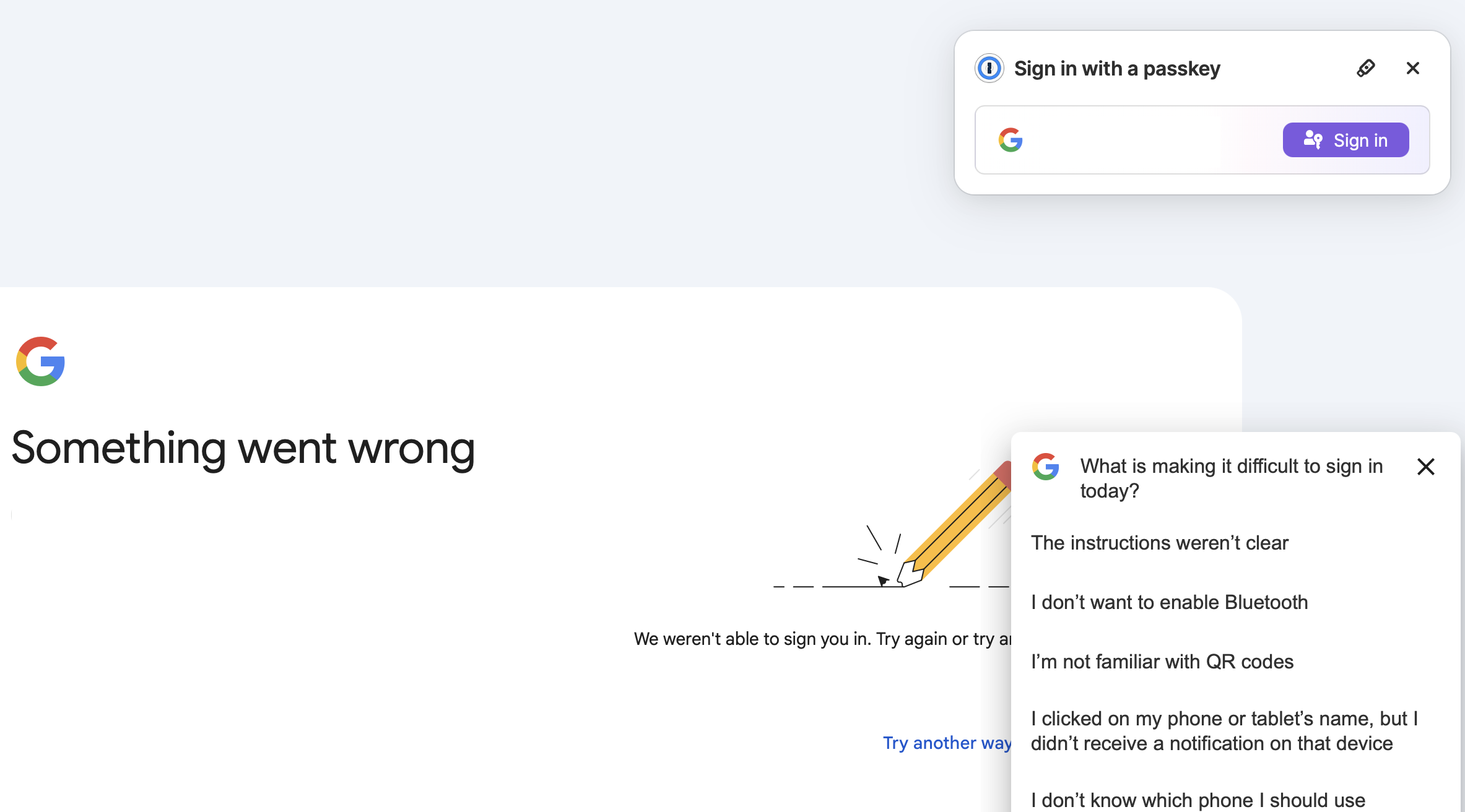The image size is (1465, 812).
Task: Select "I don't want to enable Bluetooth"
Action: (x=1170, y=602)
